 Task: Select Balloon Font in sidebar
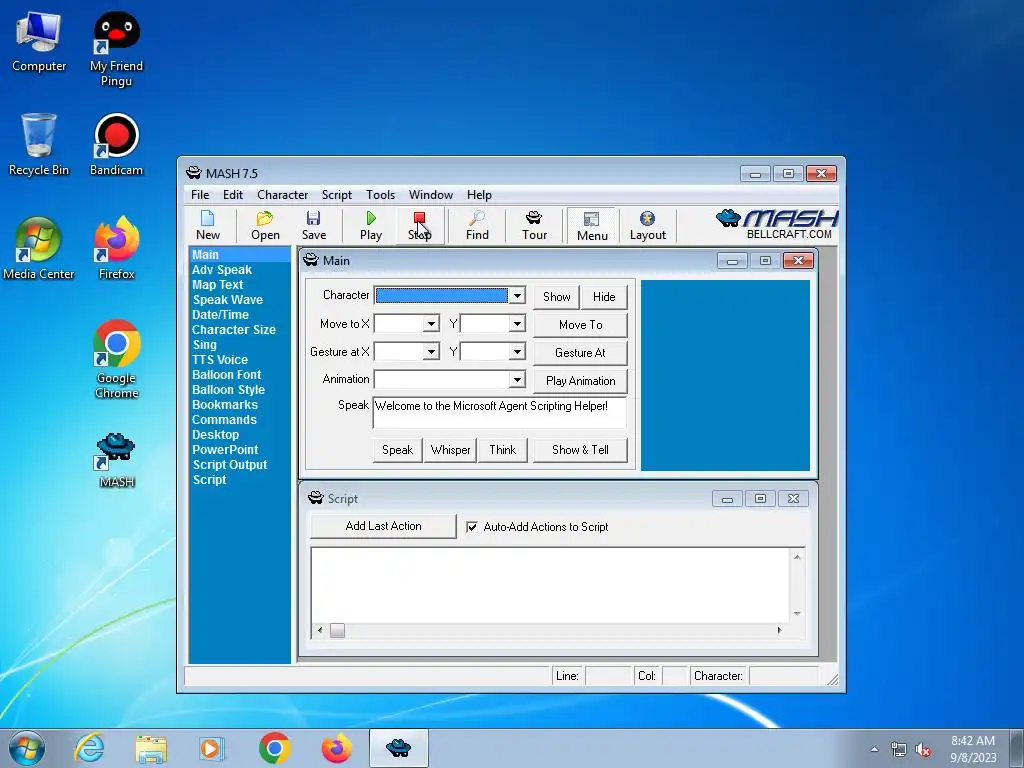pos(226,375)
